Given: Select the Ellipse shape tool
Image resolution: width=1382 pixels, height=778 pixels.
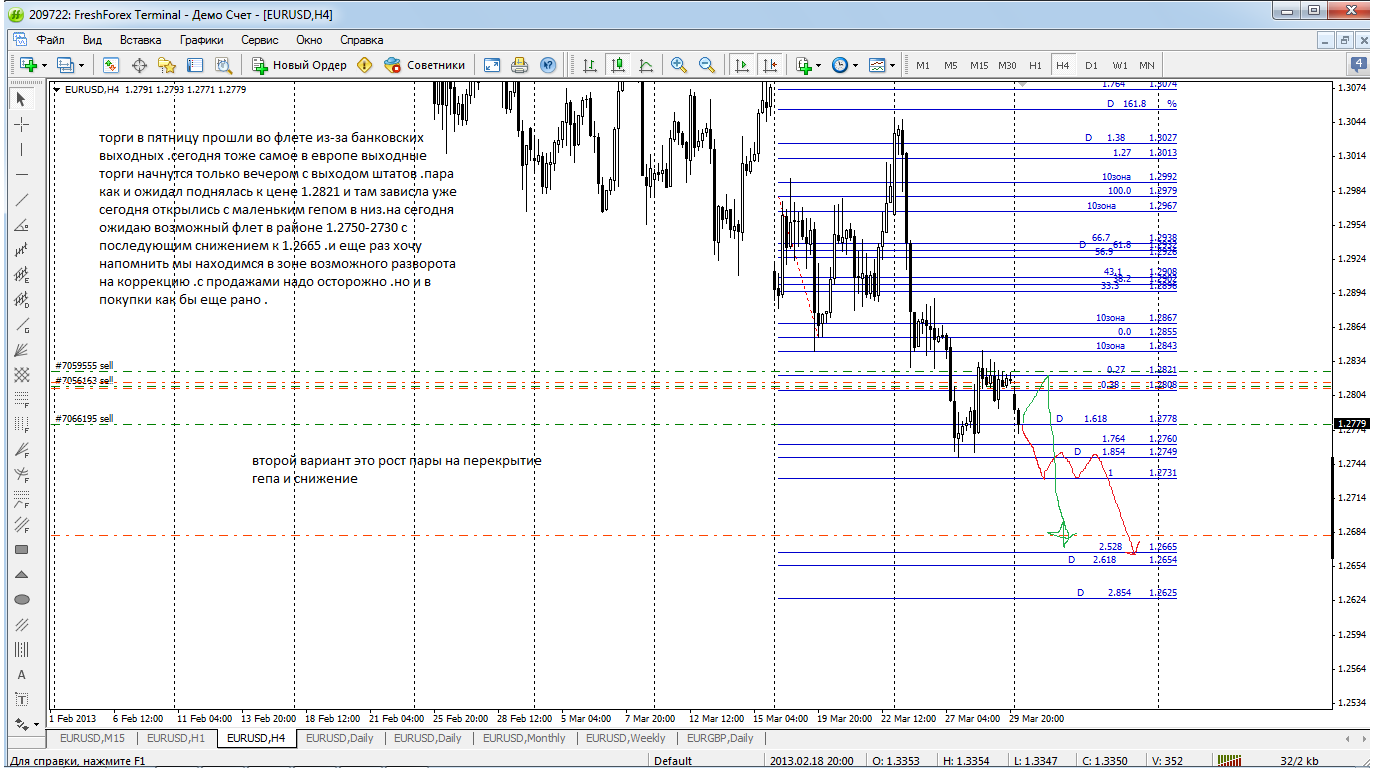Looking at the screenshot, I should point(22,599).
